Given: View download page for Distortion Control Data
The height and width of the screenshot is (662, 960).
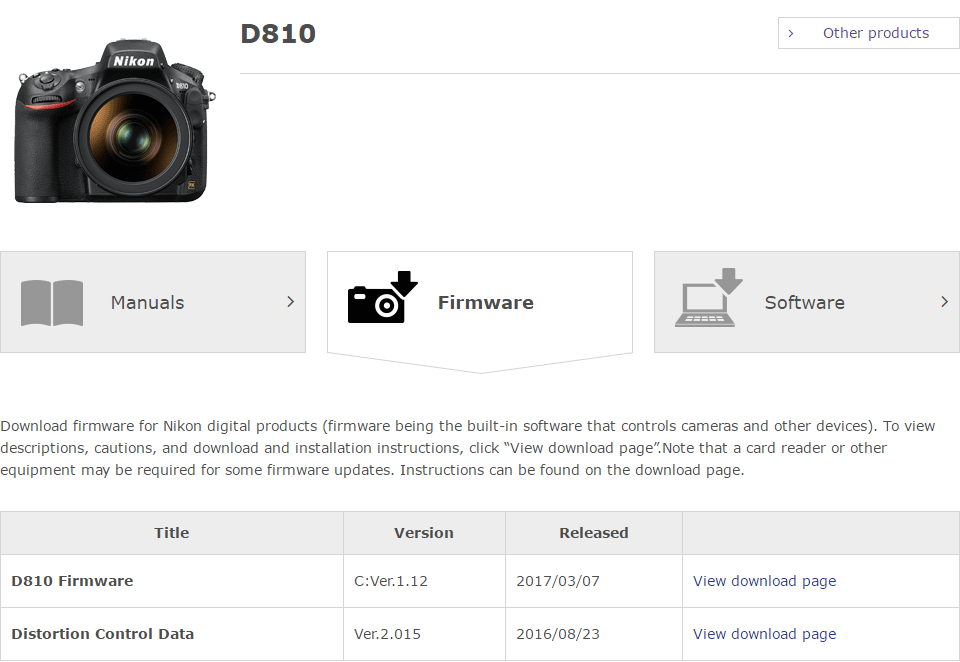Looking at the screenshot, I should point(764,634).
